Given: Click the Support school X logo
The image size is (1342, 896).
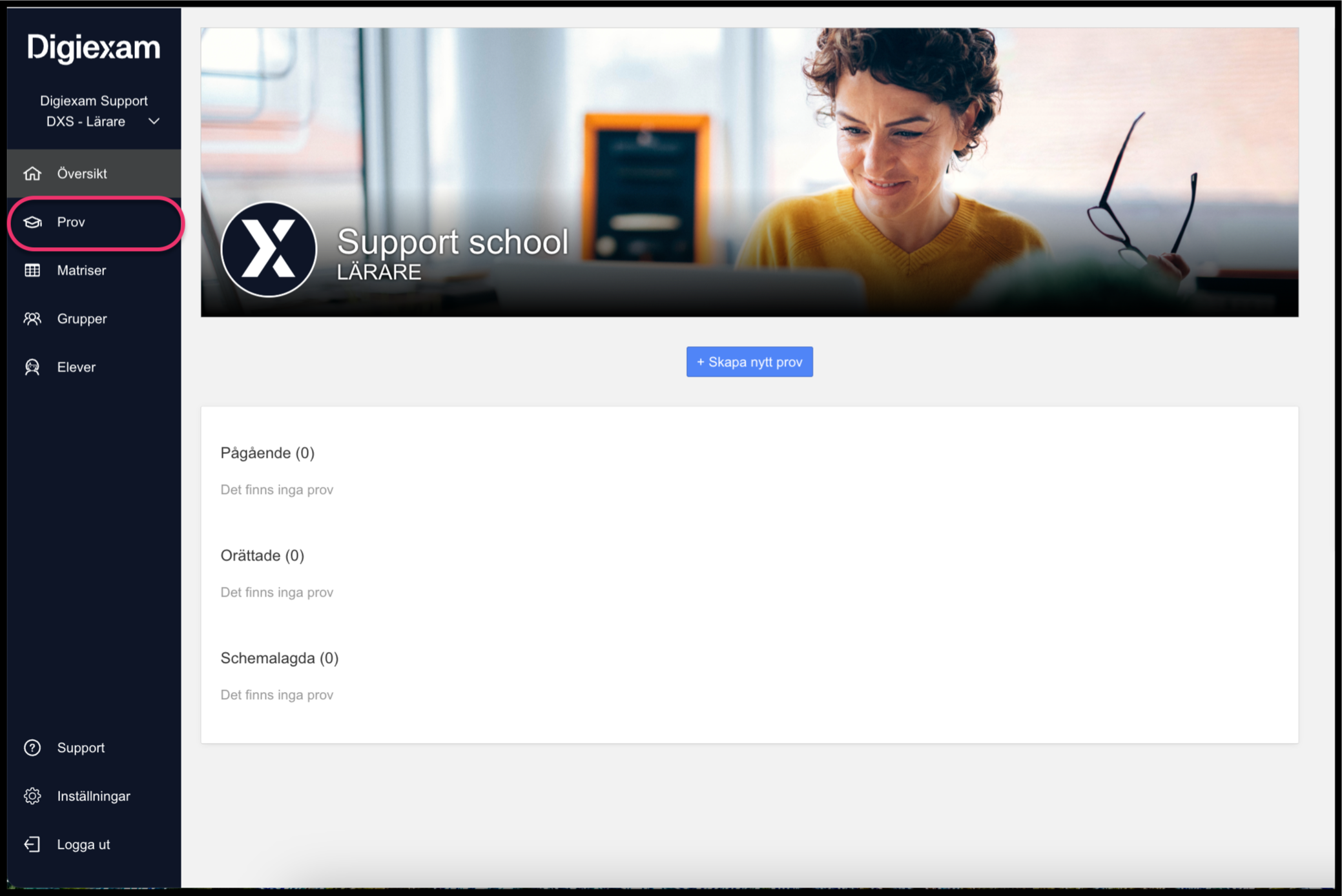Looking at the screenshot, I should pos(269,249).
